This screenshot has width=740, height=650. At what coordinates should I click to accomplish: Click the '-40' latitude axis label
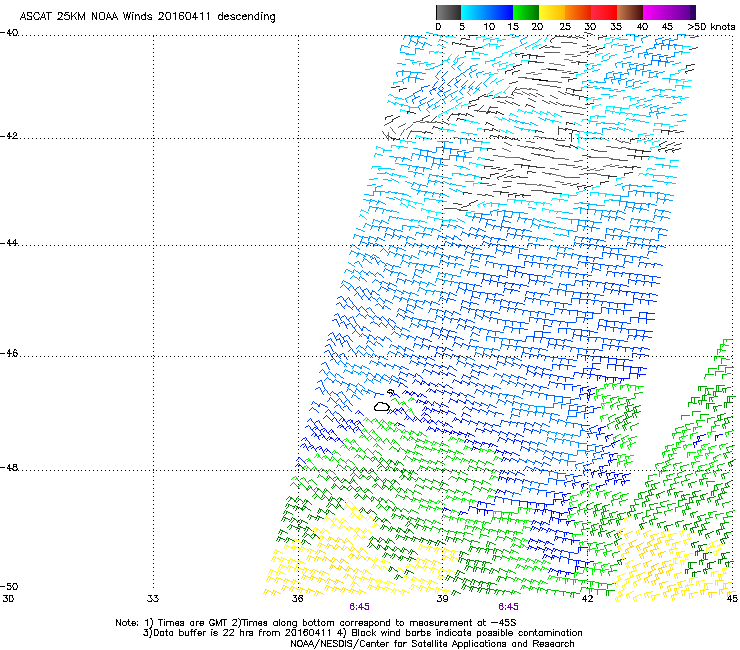click(x=10, y=33)
